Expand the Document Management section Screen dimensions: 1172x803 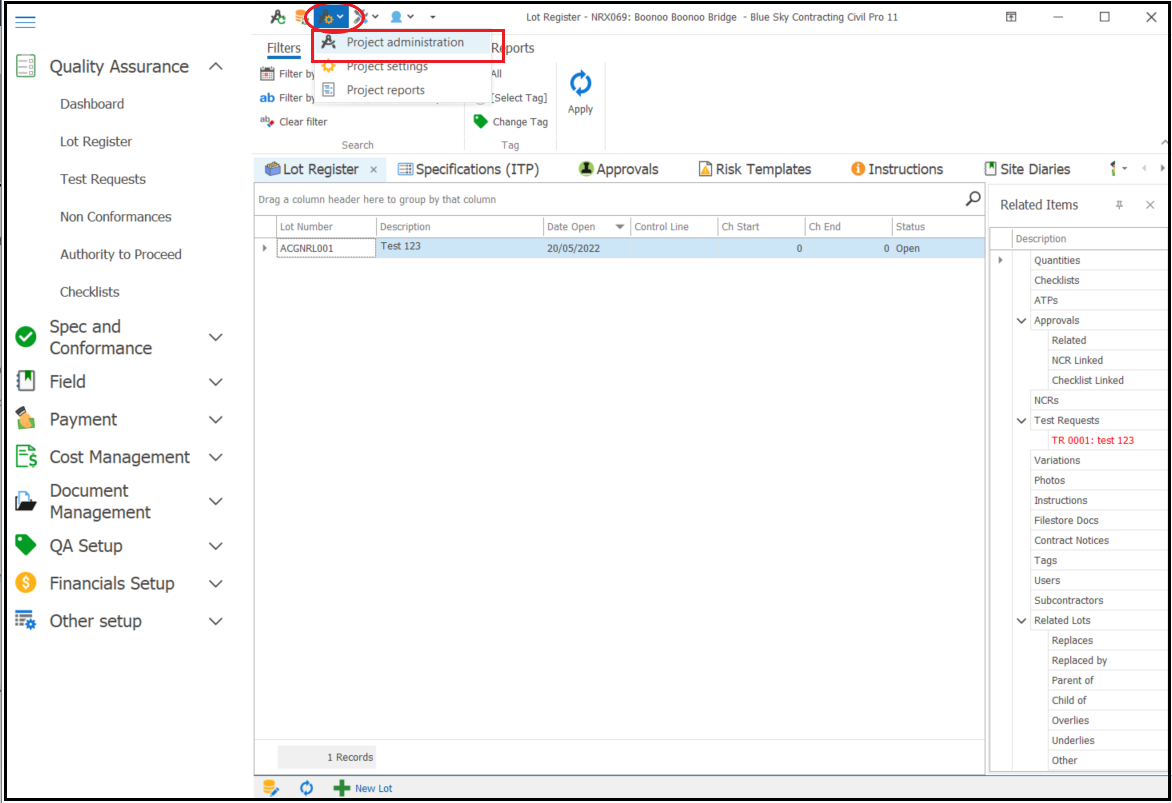(x=216, y=501)
